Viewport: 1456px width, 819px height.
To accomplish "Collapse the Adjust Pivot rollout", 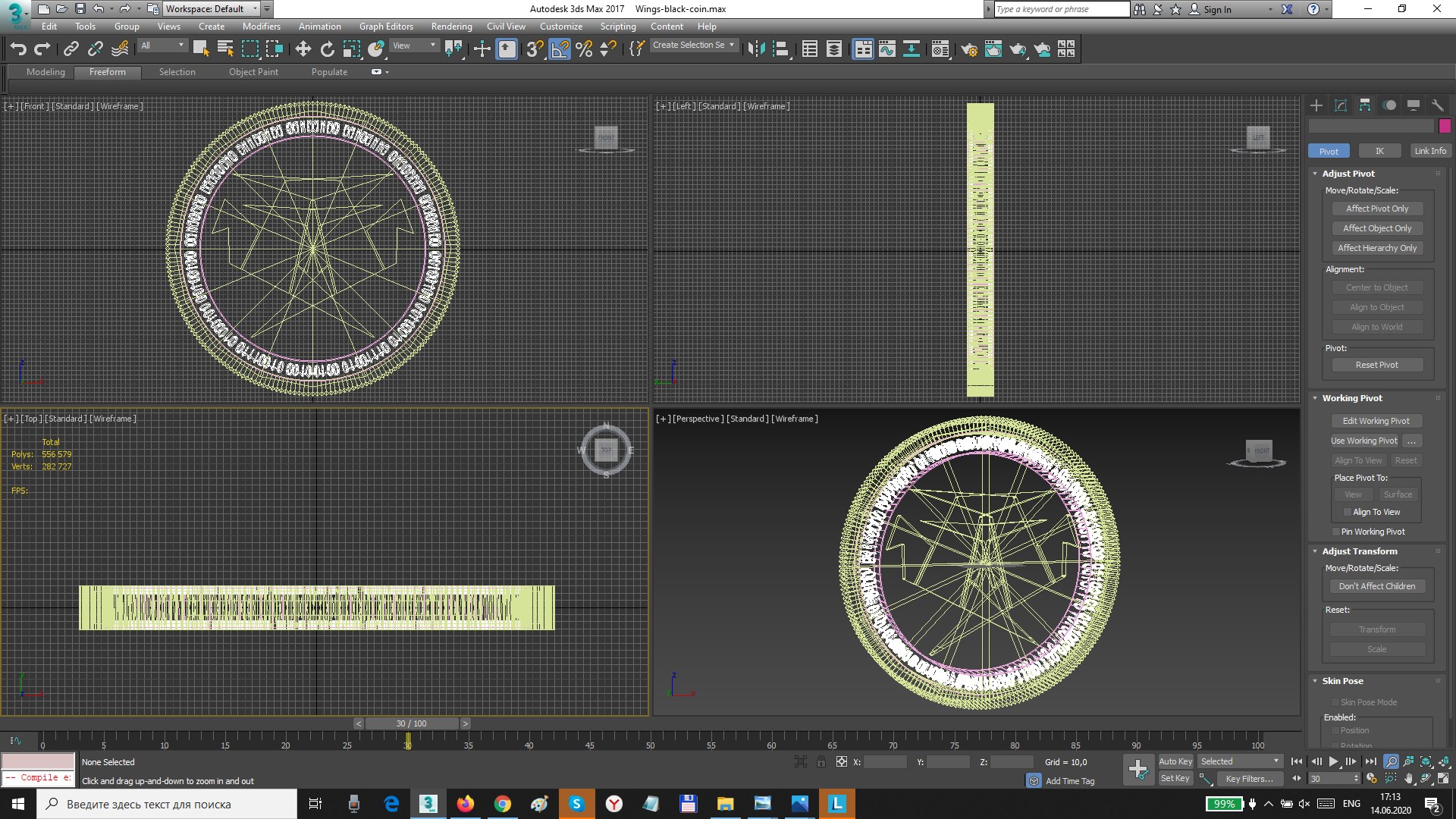I will coord(1316,174).
